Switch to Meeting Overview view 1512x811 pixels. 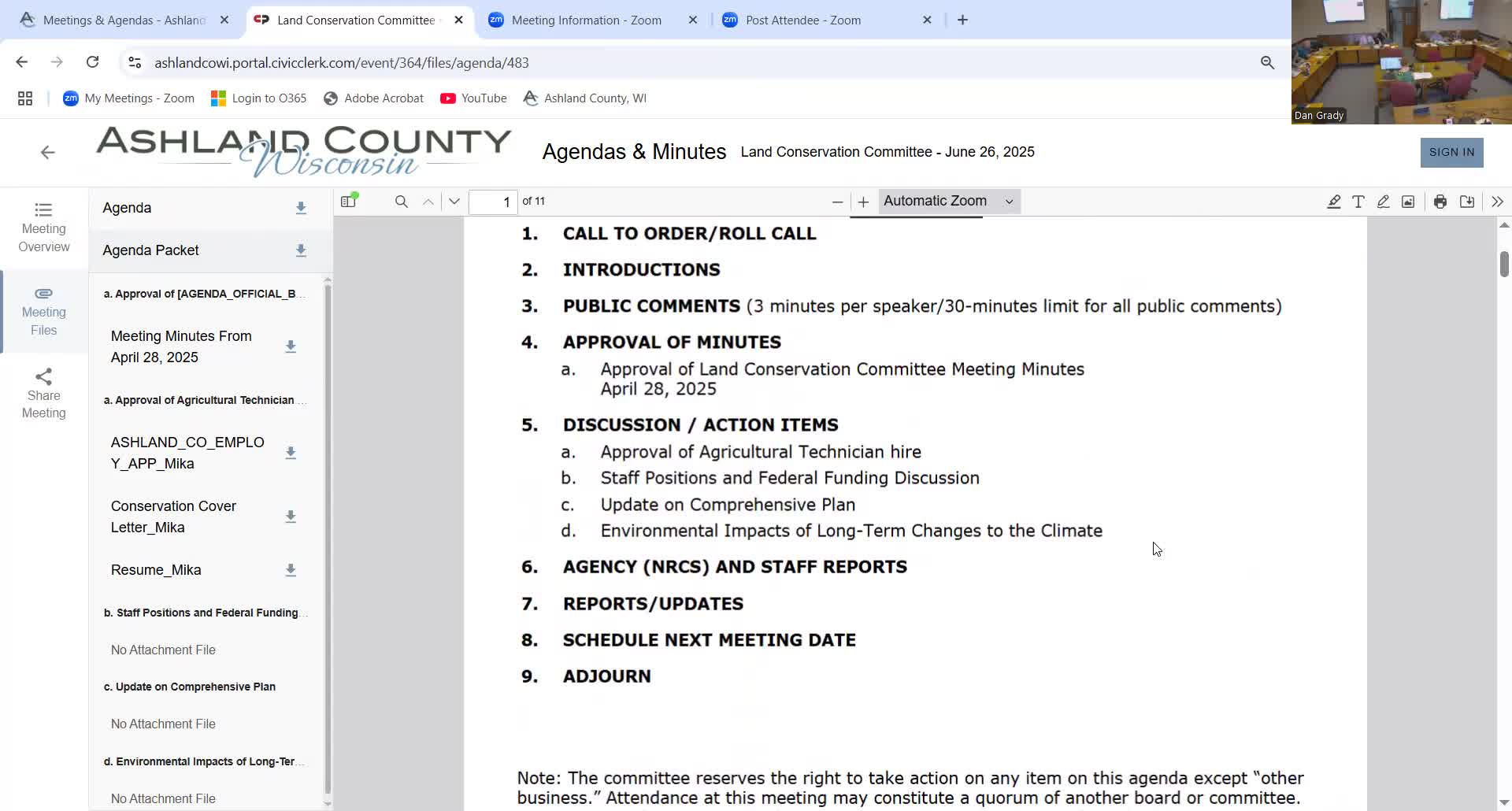[43, 228]
